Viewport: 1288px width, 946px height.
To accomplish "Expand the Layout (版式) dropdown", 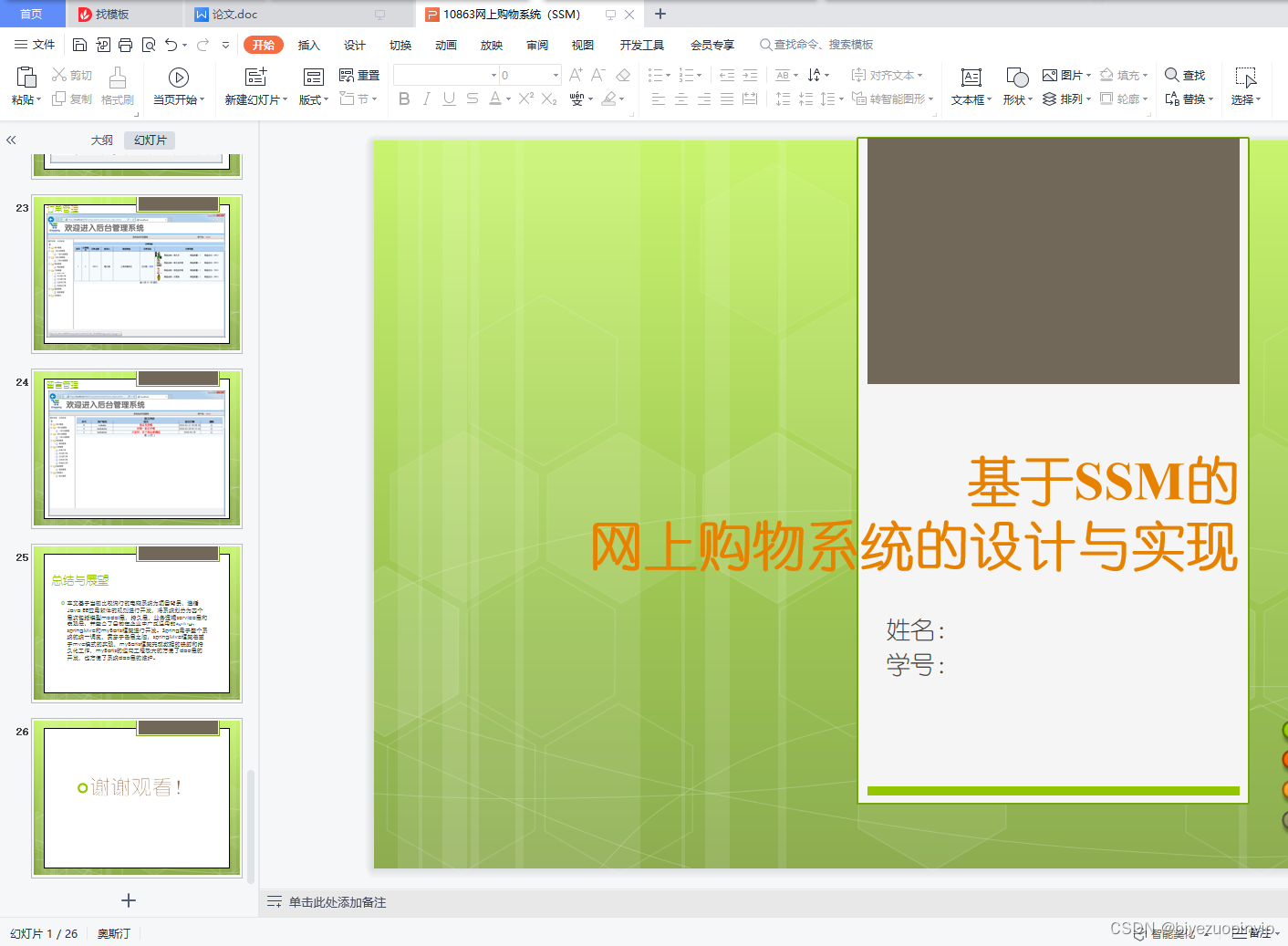I will pyautogui.click(x=326, y=99).
